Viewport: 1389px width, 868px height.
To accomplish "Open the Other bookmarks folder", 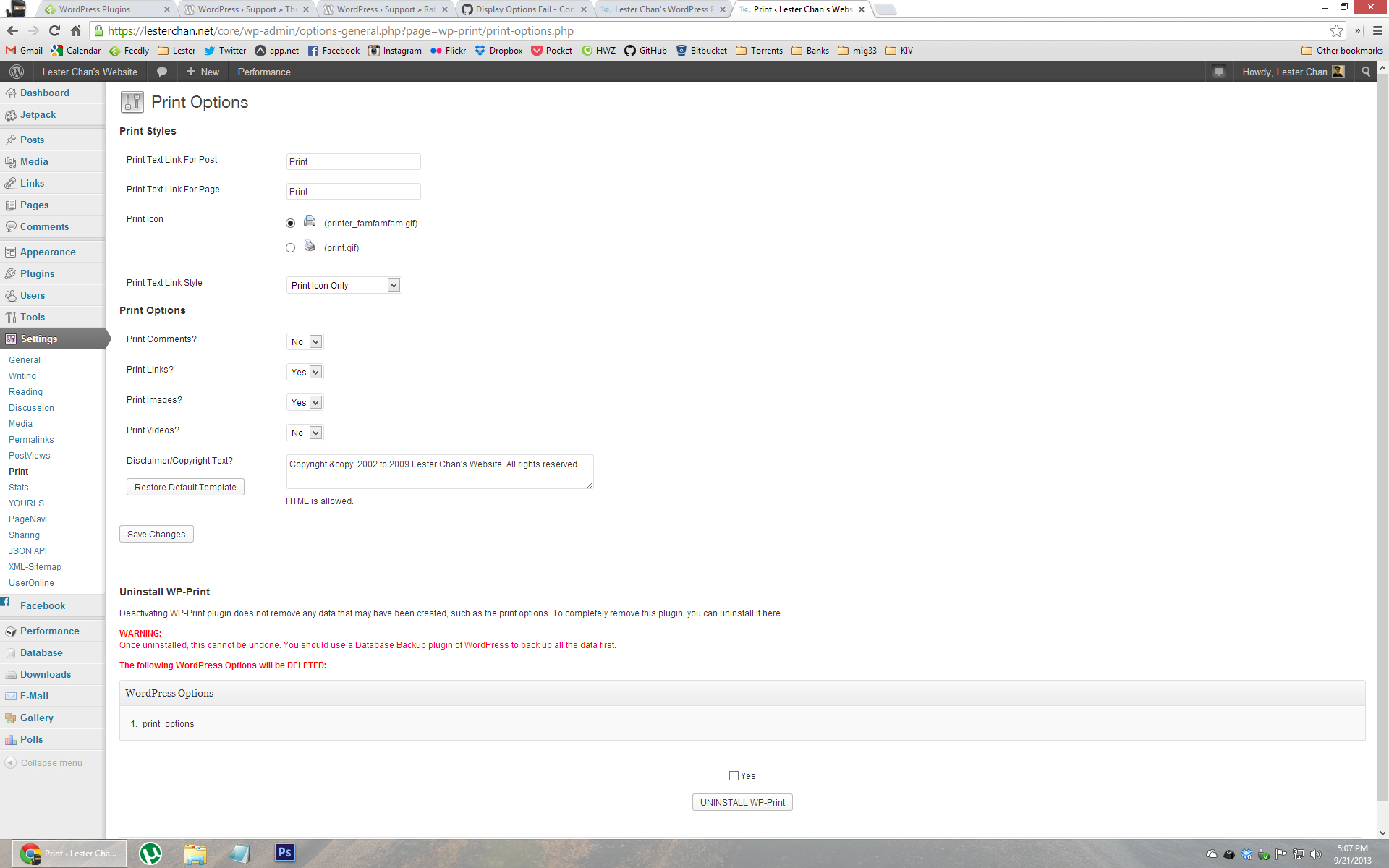I will (x=1342, y=51).
